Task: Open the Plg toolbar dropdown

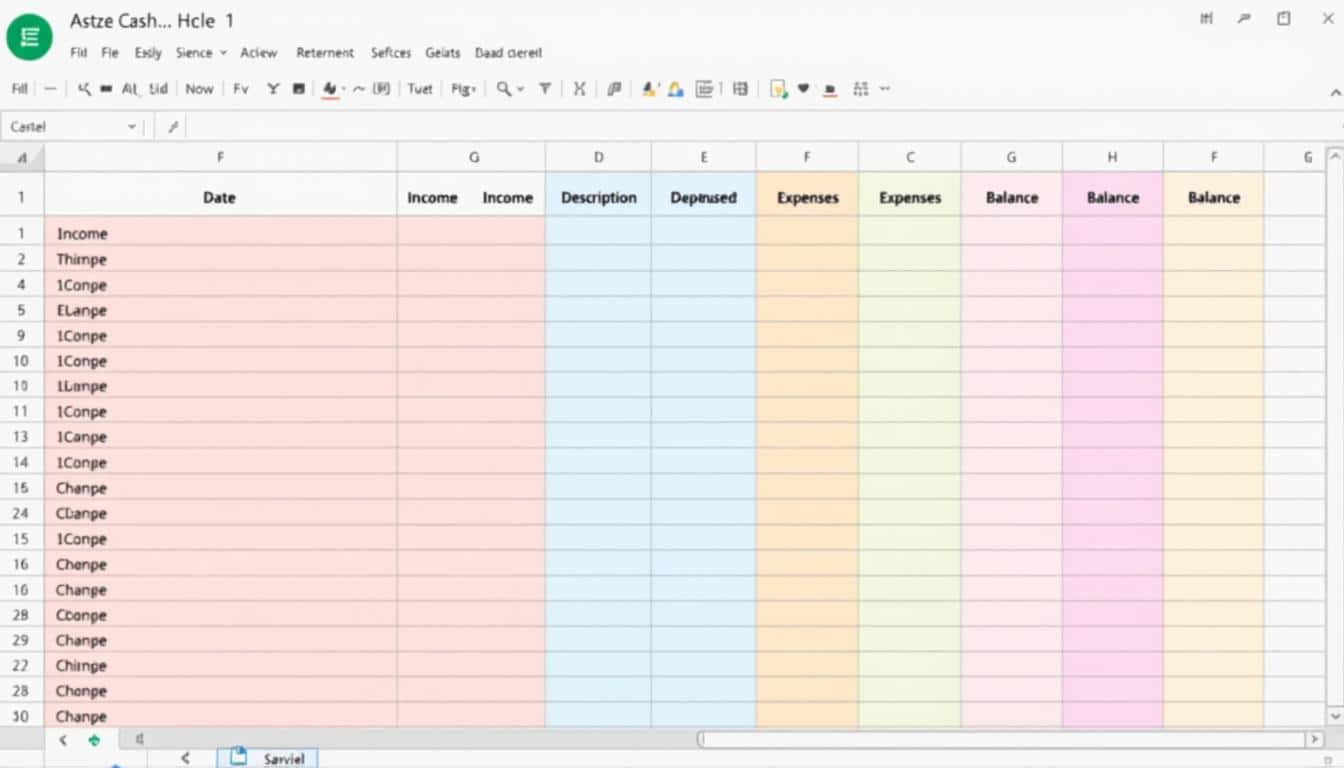Action: pos(463,89)
